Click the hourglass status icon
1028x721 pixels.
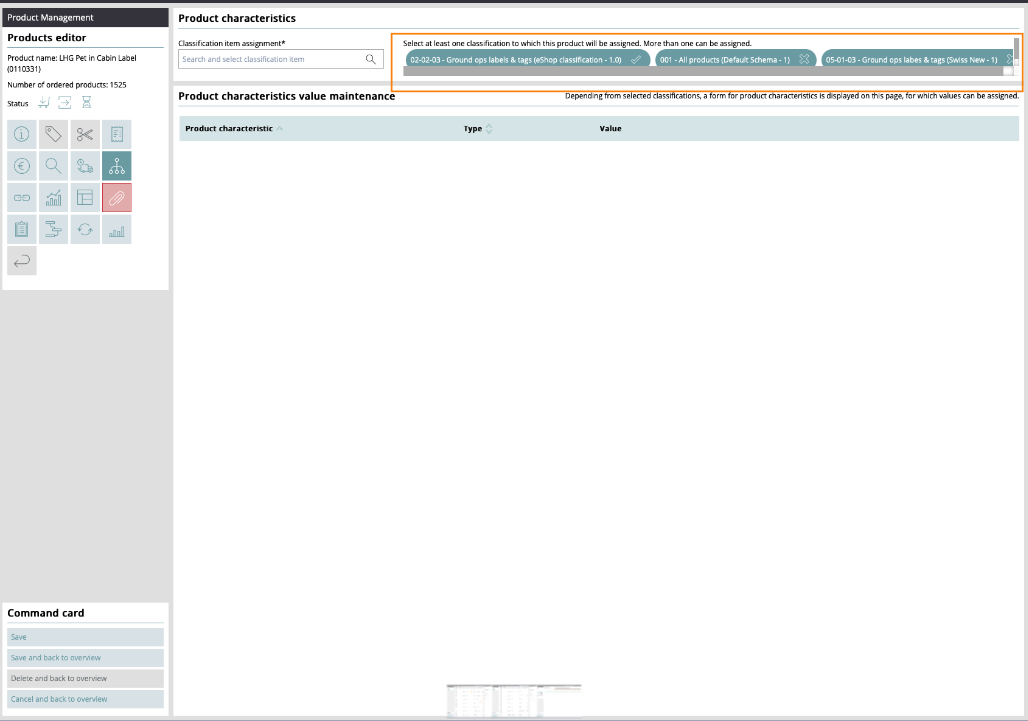[86, 102]
